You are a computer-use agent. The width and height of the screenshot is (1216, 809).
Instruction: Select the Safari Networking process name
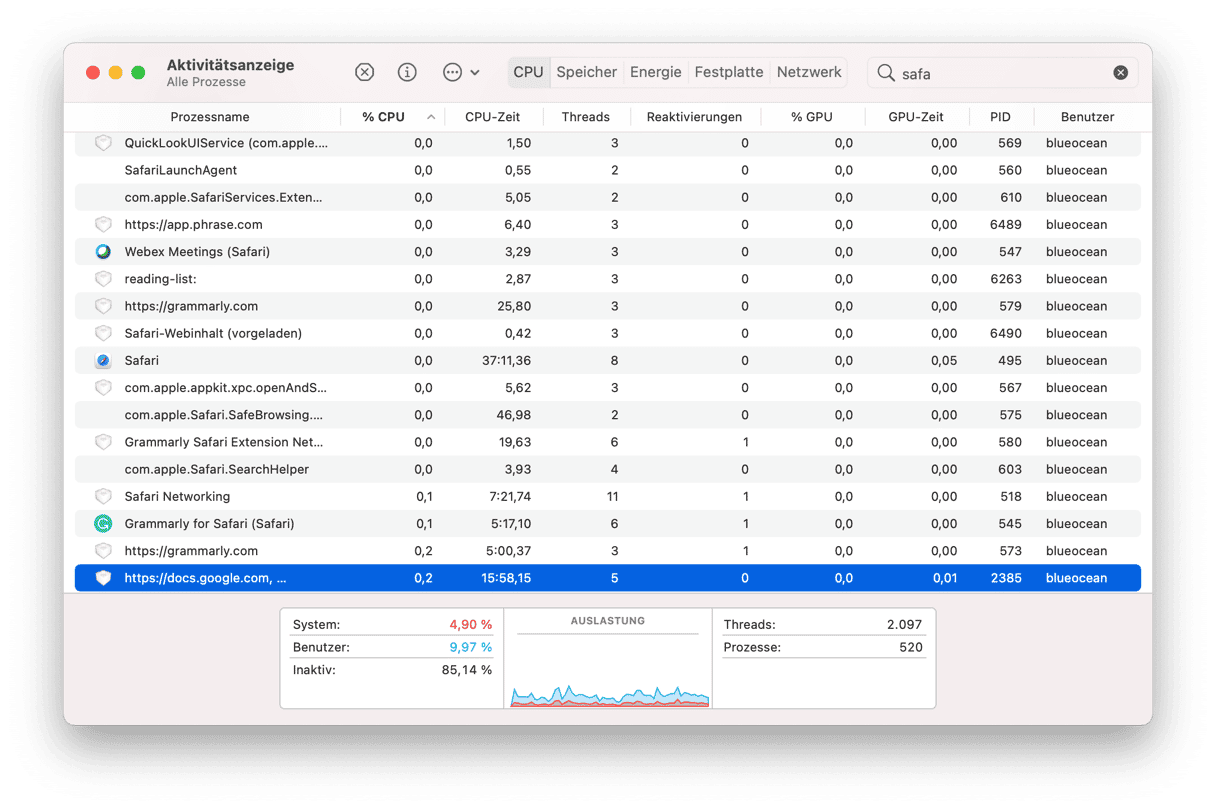[177, 496]
